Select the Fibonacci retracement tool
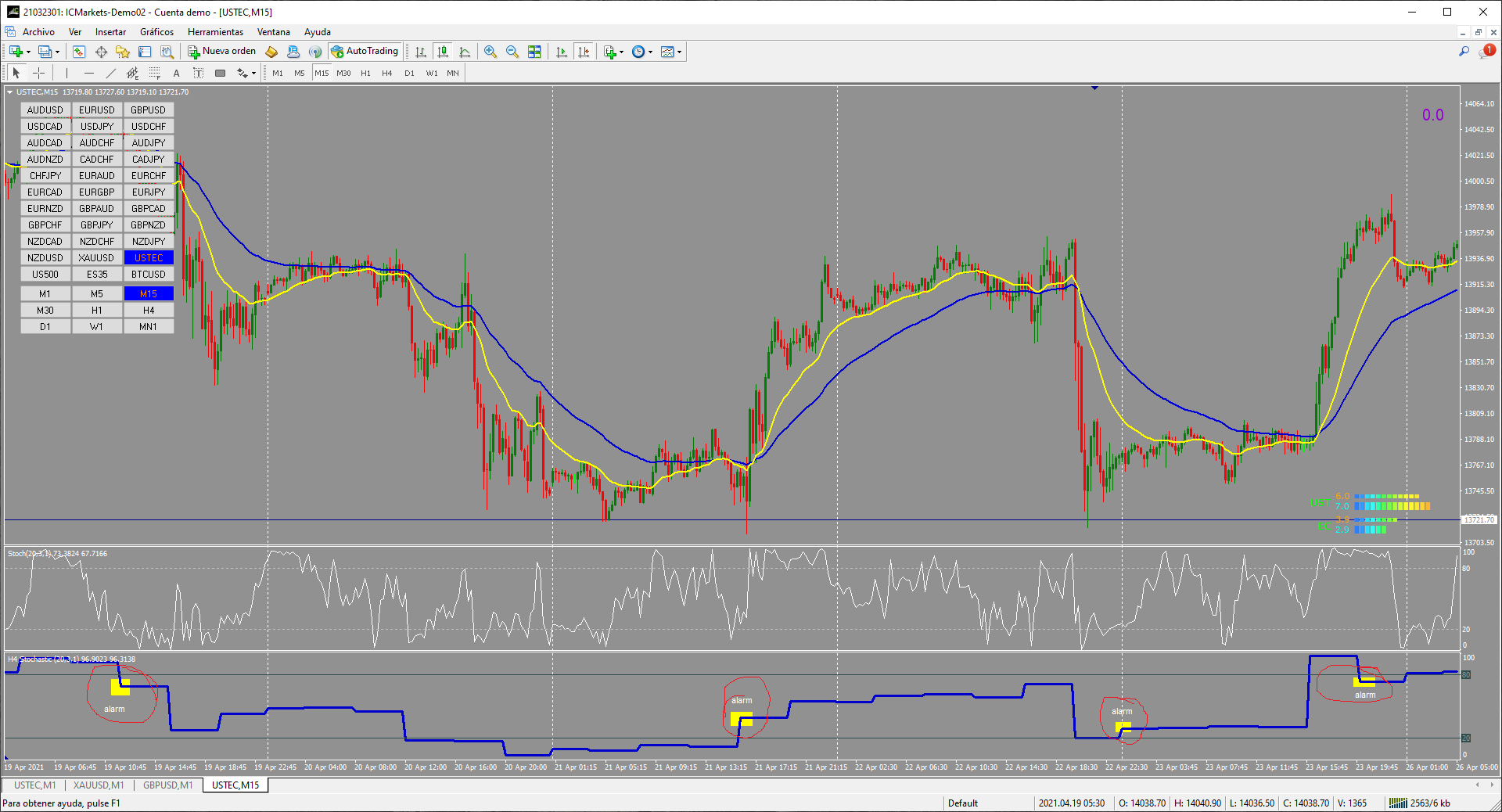The width and height of the screenshot is (1502, 812). pos(155,73)
